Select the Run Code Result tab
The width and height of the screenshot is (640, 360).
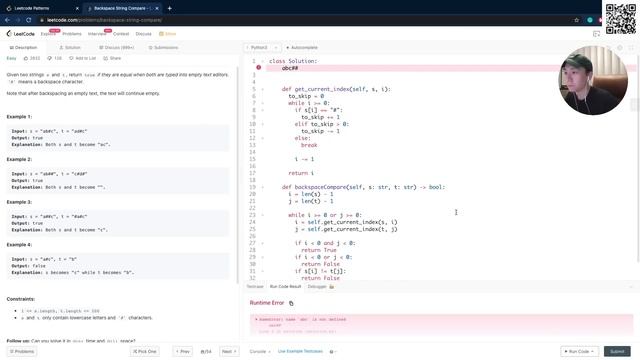pyautogui.click(x=285, y=287)
